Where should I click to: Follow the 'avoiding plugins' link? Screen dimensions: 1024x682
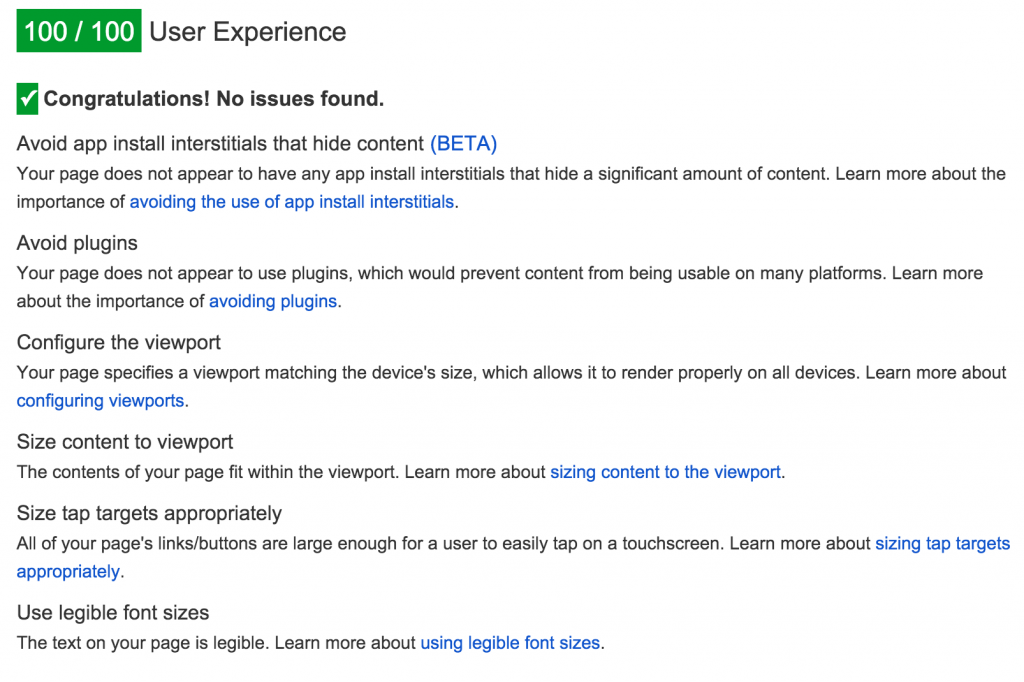[273, 301]
